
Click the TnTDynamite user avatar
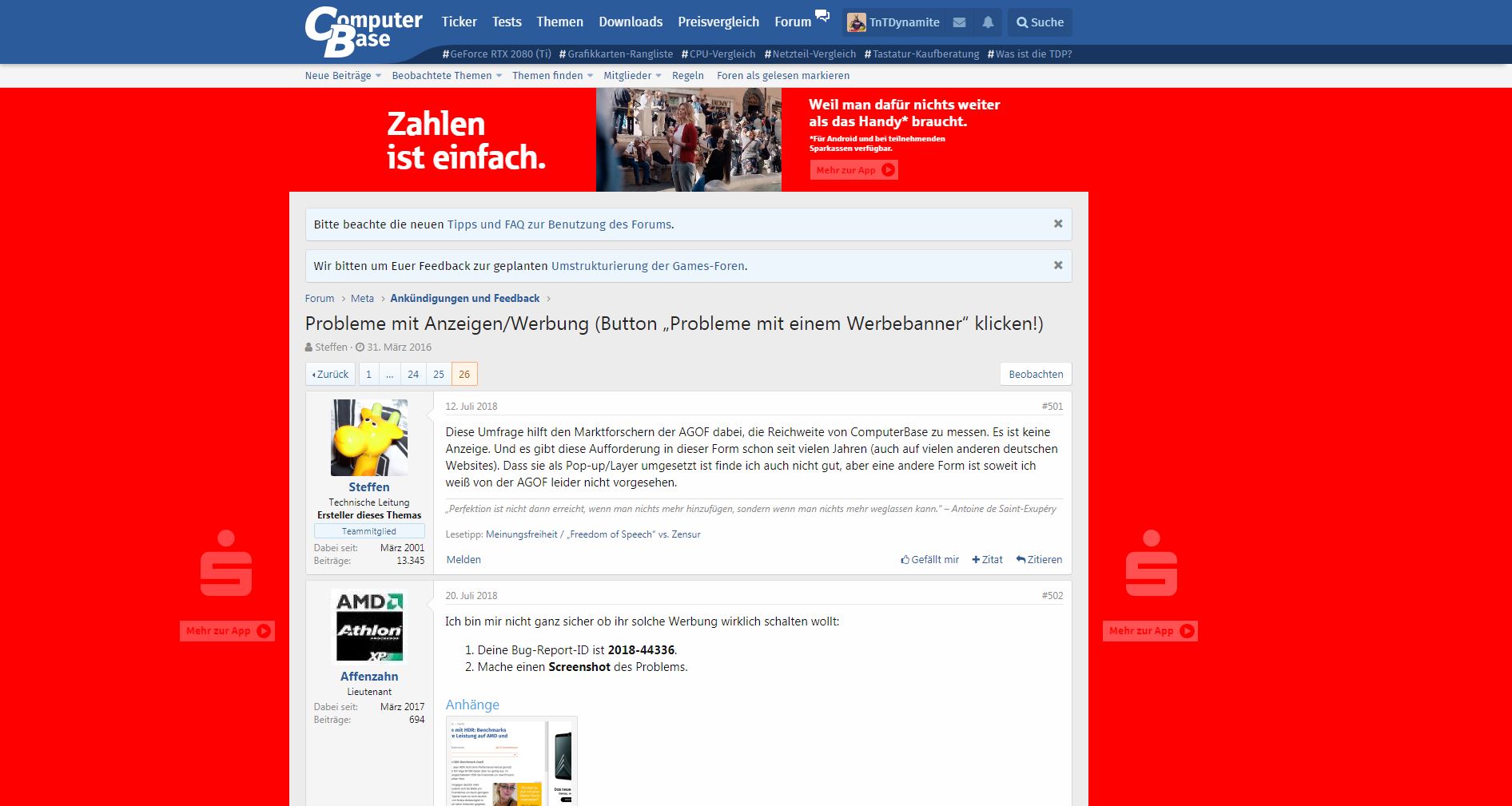coord(857,22)
